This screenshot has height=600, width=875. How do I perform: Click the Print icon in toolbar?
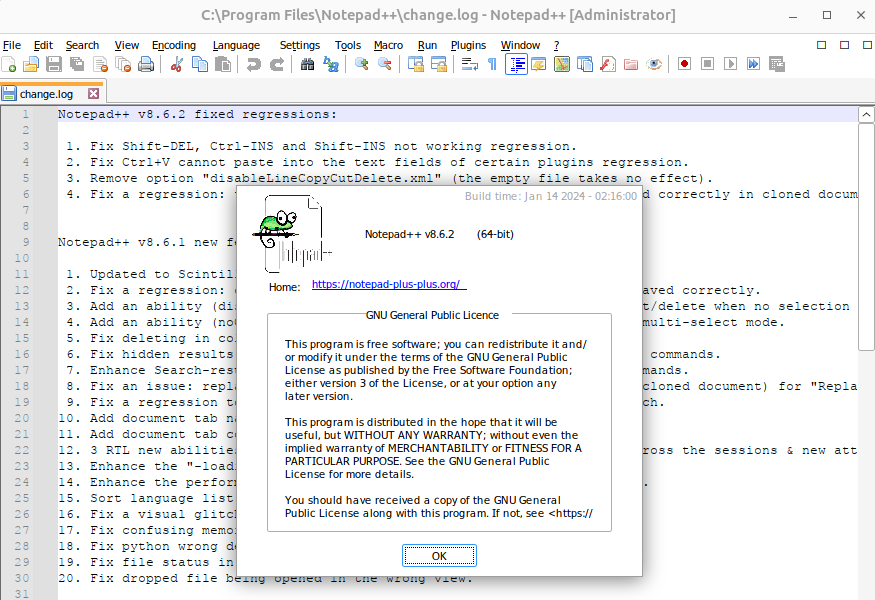[x=146, y=64]
